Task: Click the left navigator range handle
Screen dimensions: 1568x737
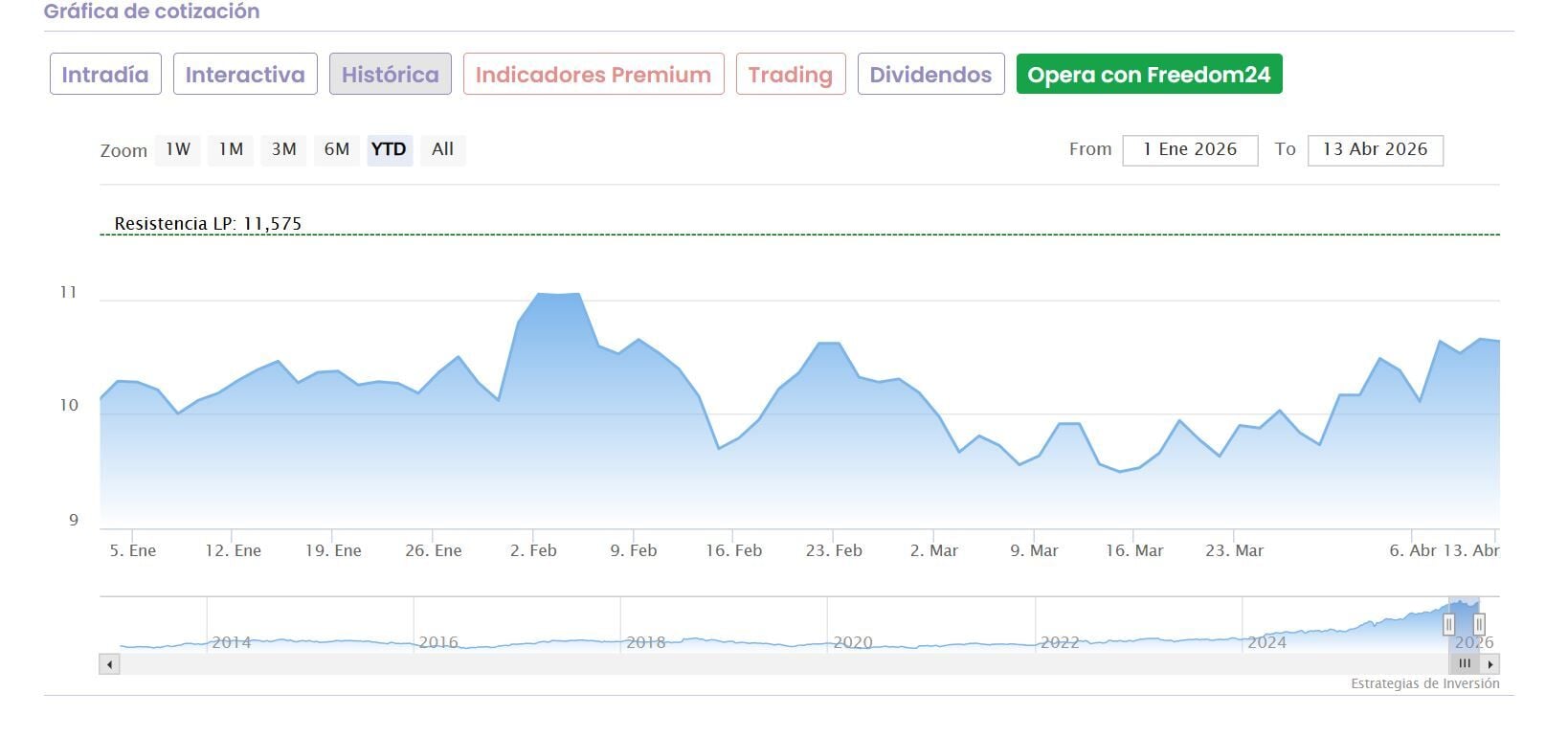Action: [1448, 625]
